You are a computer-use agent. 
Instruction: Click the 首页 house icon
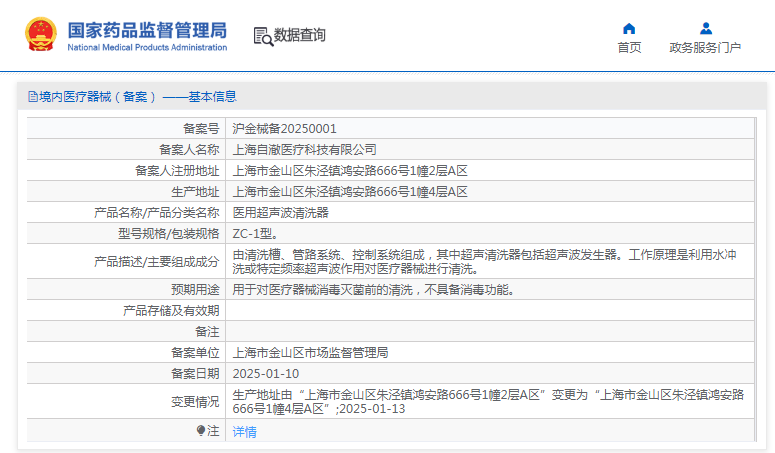pyautogui.click(x=629, y=28)
